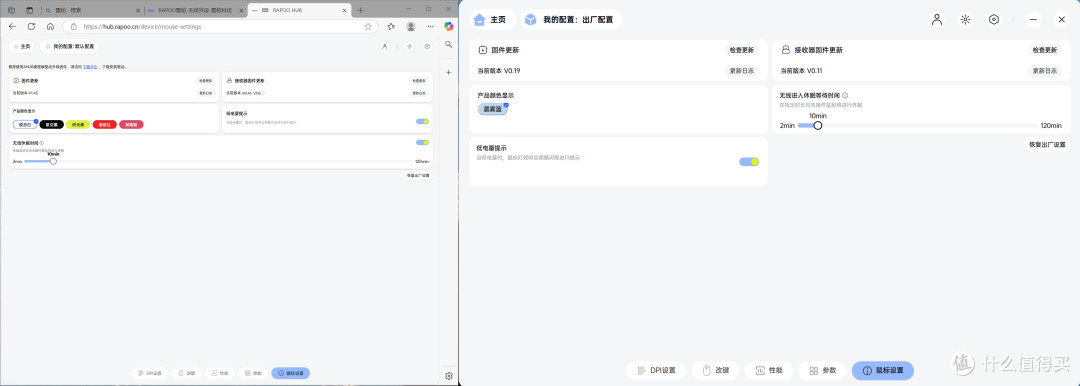The width and height of the screenshot is (1080, 386).
Task: Select the pink color chip in web page
Action: (131, 125)
